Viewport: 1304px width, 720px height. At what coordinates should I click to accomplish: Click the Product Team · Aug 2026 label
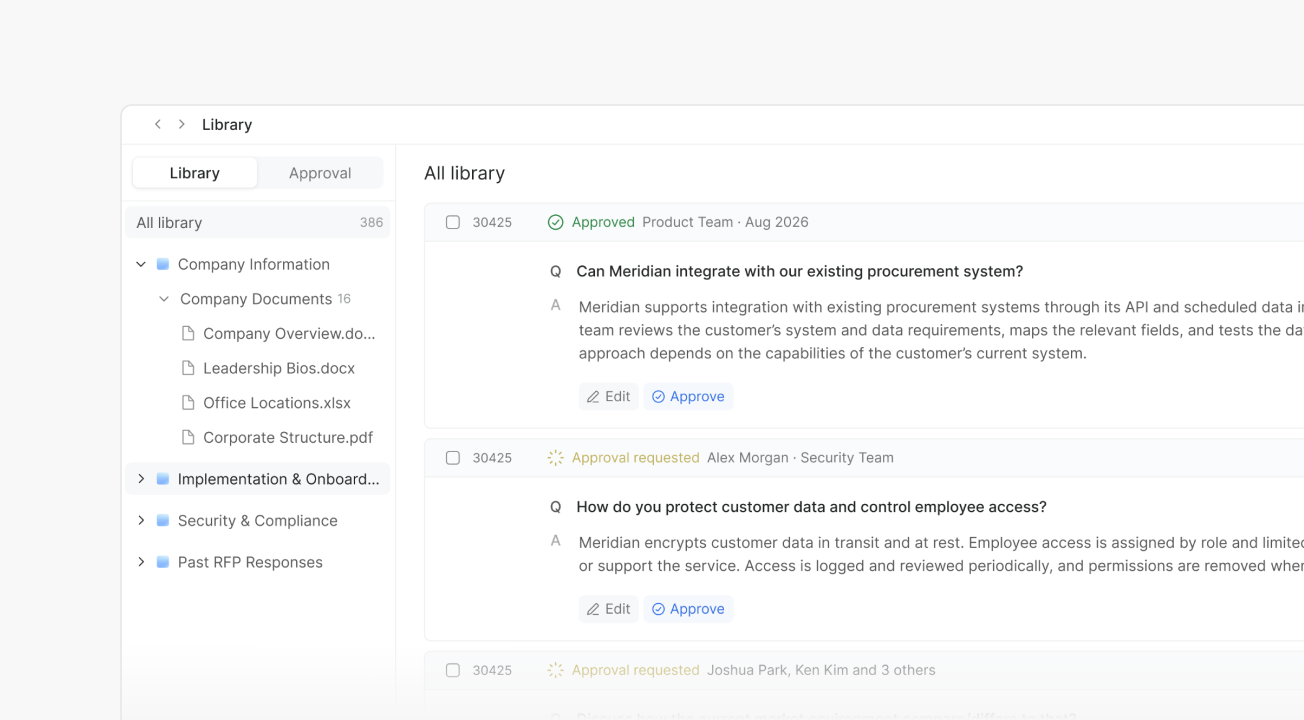(725, 222)
